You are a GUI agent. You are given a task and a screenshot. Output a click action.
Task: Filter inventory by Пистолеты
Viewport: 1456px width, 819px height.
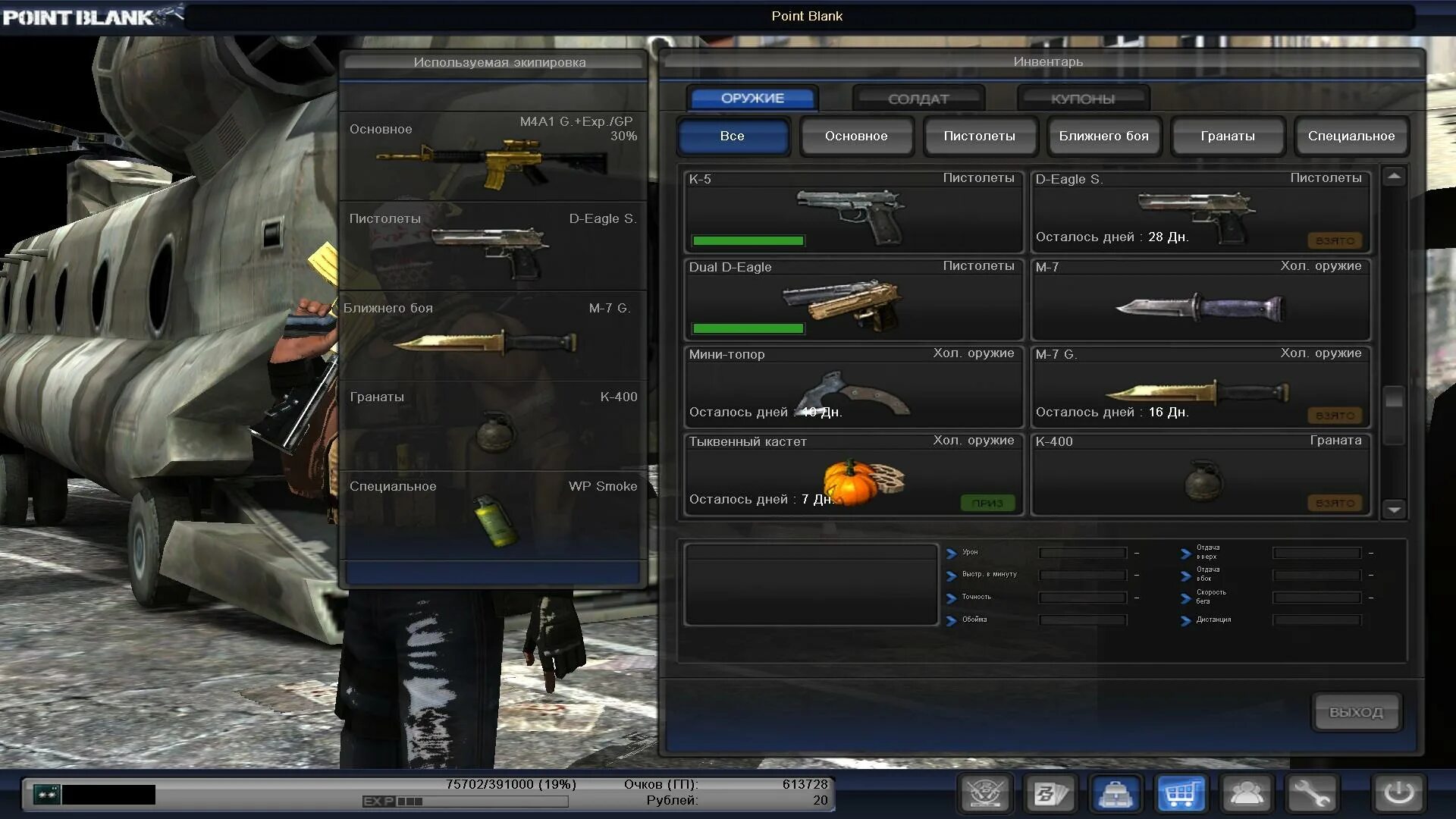(980, 136)
